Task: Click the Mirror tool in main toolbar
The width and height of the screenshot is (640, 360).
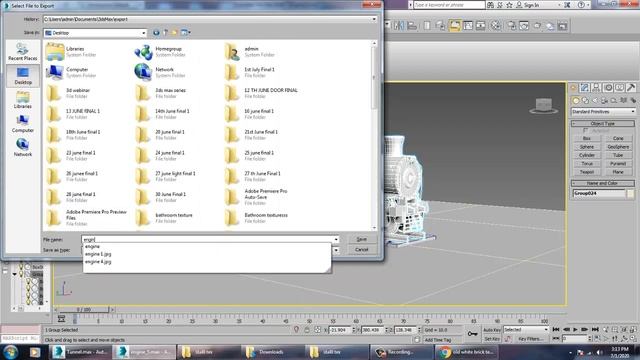Action: (x=399, y=26)
